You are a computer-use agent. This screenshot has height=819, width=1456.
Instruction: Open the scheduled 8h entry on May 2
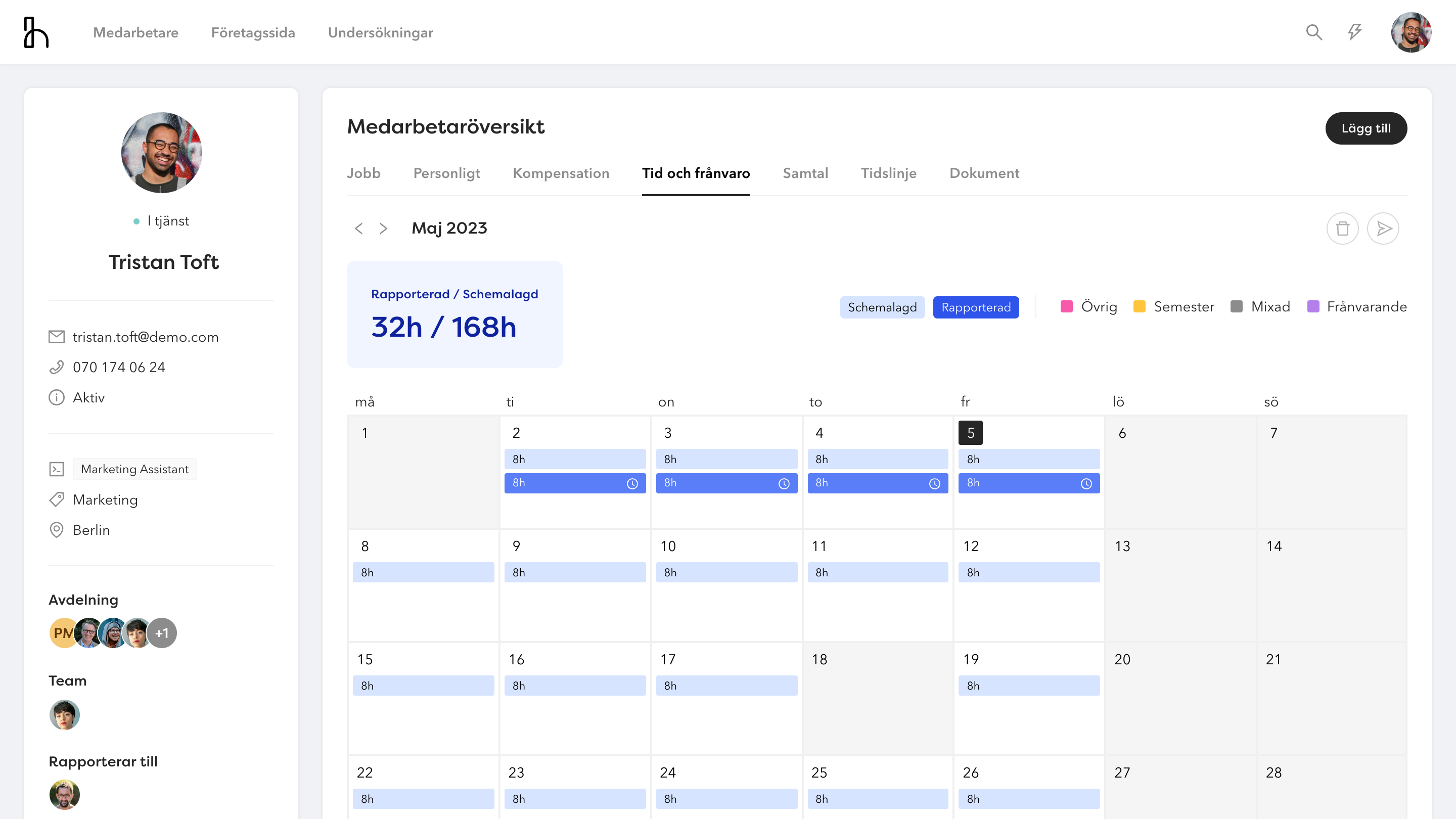point(575,459)
